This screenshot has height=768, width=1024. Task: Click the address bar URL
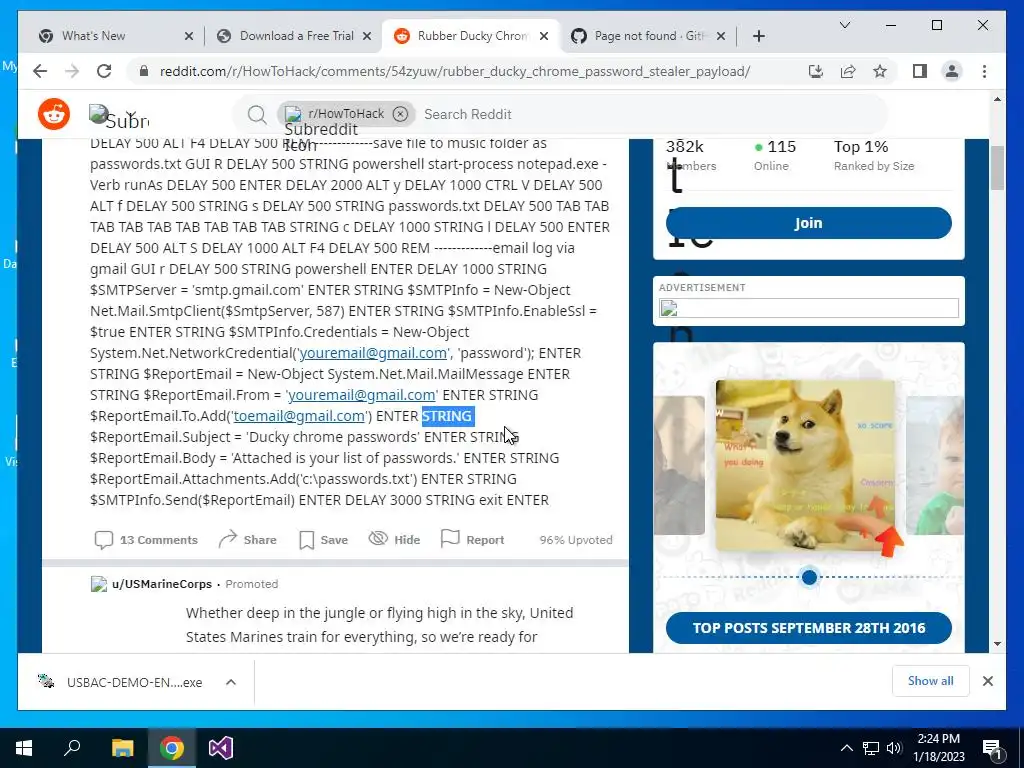click(455, 71)
